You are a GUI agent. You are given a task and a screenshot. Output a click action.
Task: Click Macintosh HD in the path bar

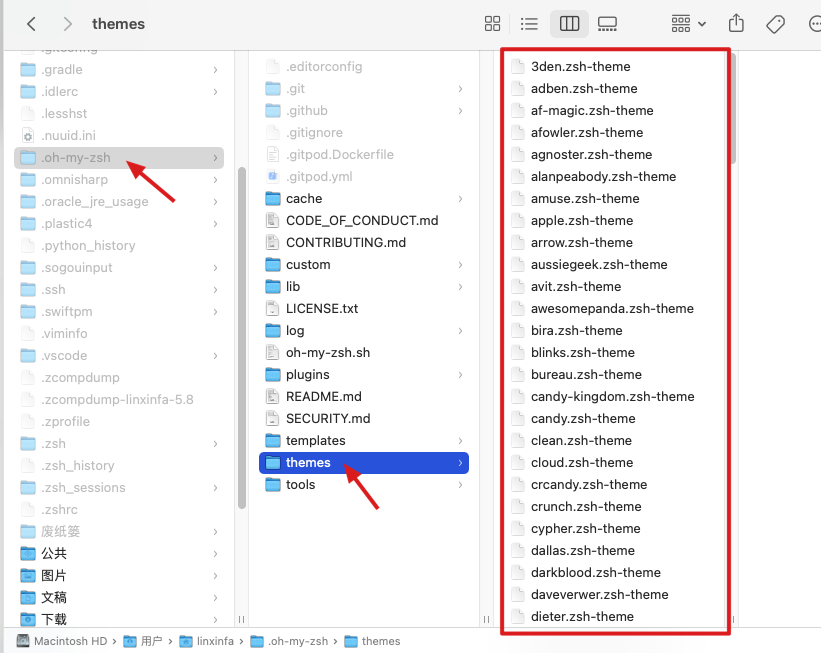point(62,641)
